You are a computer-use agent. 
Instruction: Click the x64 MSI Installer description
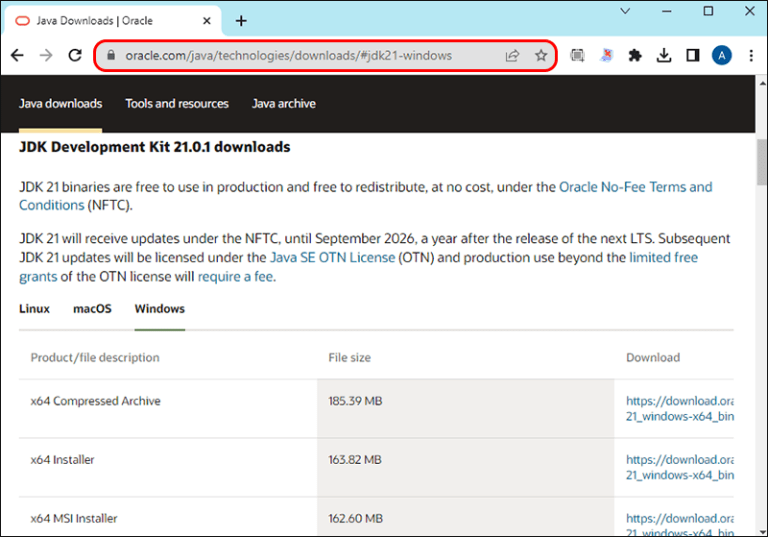[x=73, y=518]
